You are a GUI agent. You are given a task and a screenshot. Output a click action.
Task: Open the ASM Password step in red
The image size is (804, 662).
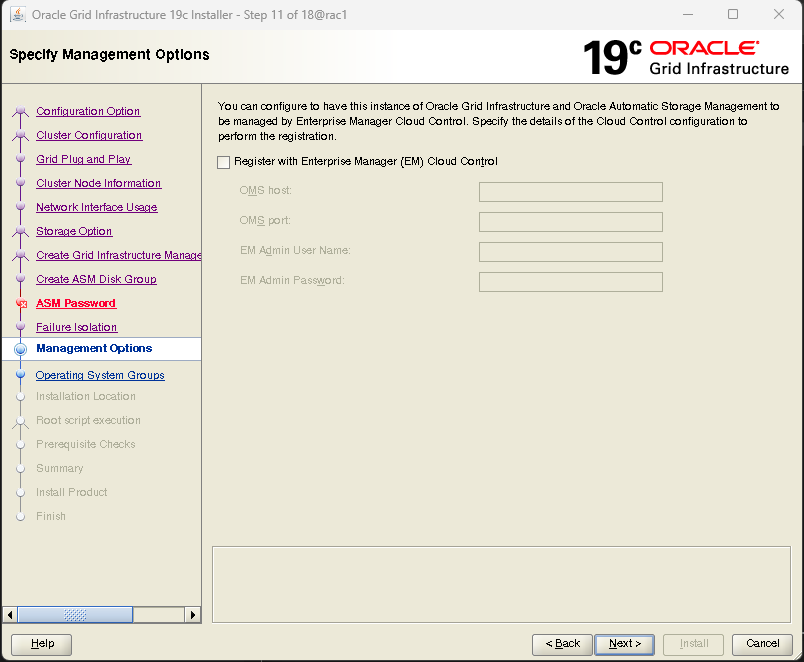point(76,303)
